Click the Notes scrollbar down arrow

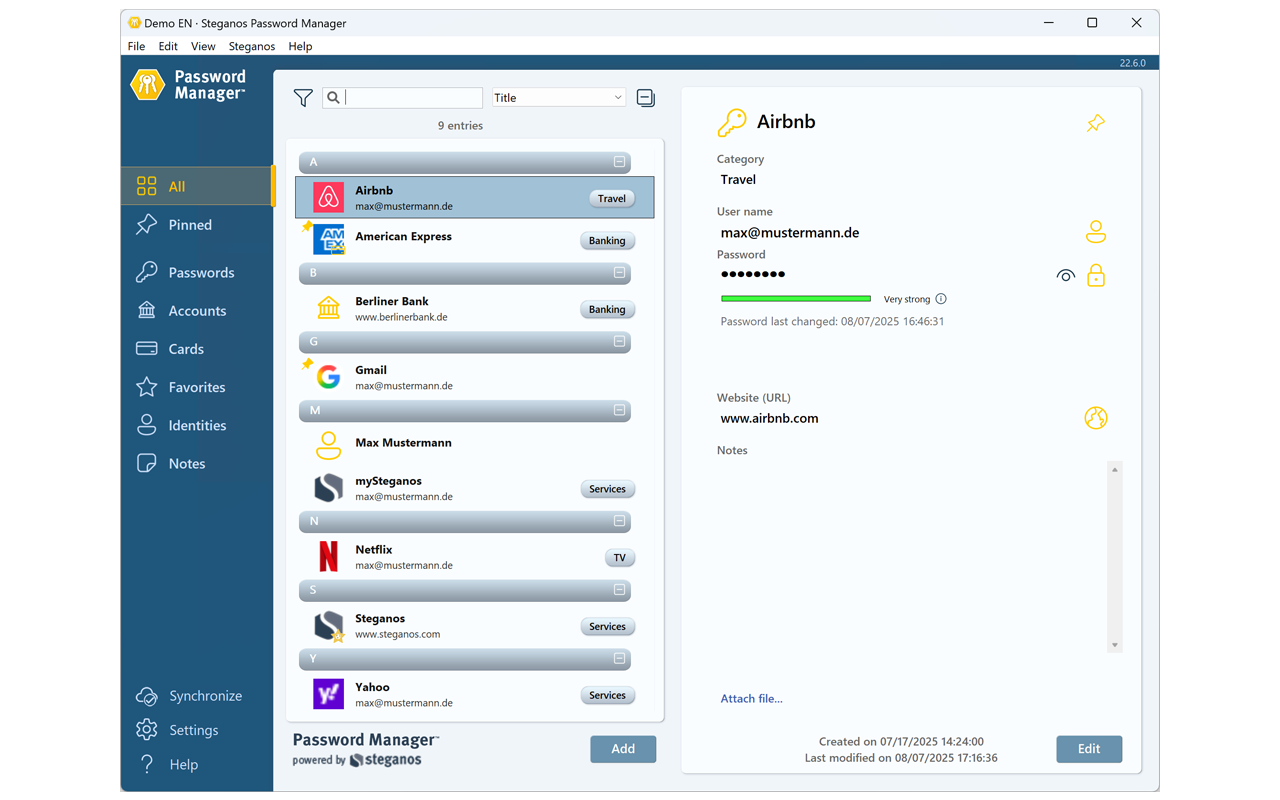[x=1115, y=646]
